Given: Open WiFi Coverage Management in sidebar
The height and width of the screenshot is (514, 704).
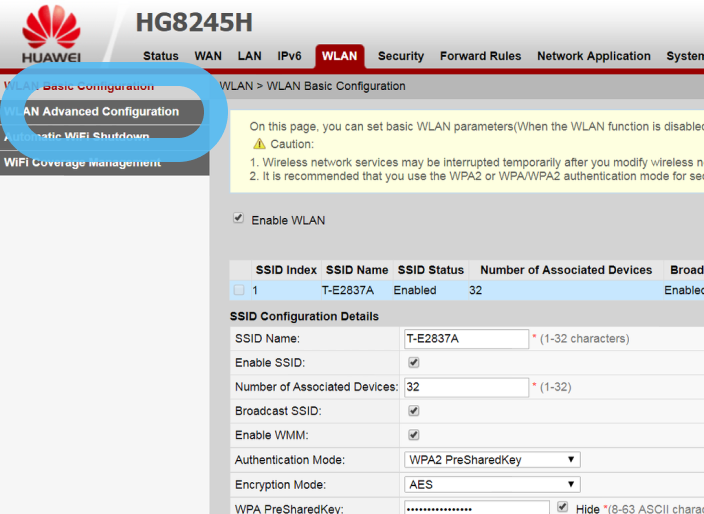Looking at the screenshot, I should pos(82,162).
